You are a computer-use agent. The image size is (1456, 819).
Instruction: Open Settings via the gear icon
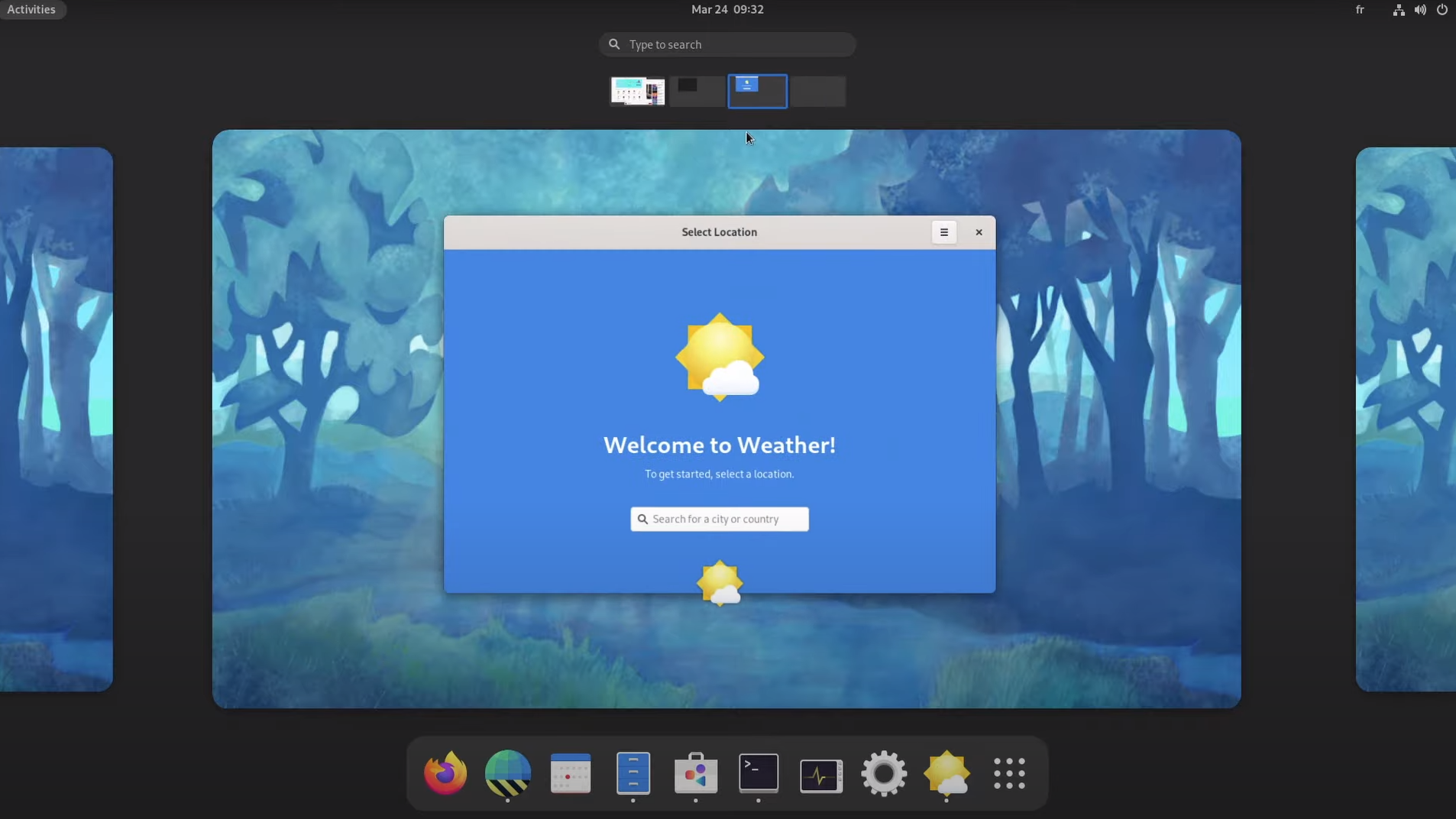point(883,773)
